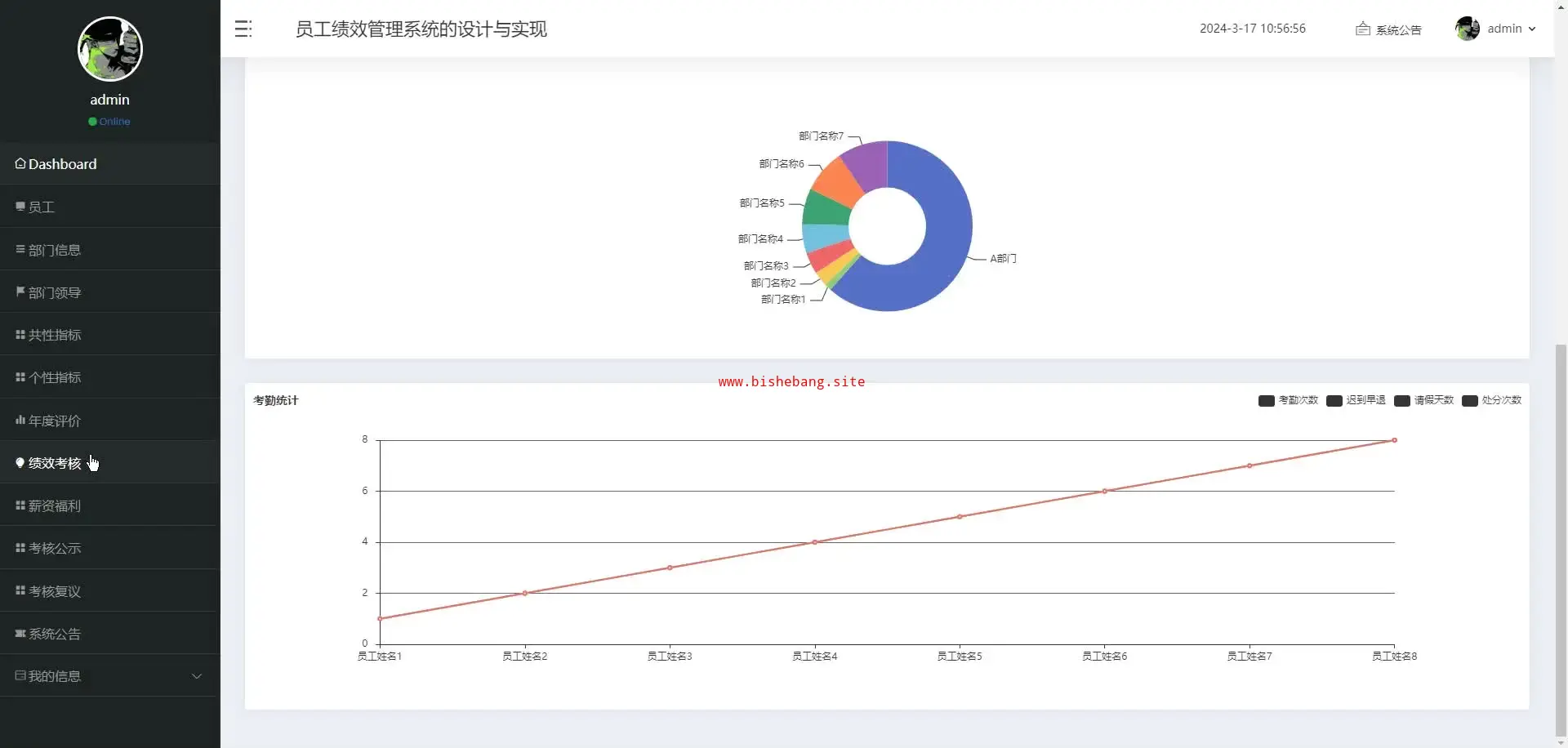Image resolution: width=1568 pixels, height=748 pixels.
Task: Click the 员工 sidebar icon
Action: coord(20,207)
